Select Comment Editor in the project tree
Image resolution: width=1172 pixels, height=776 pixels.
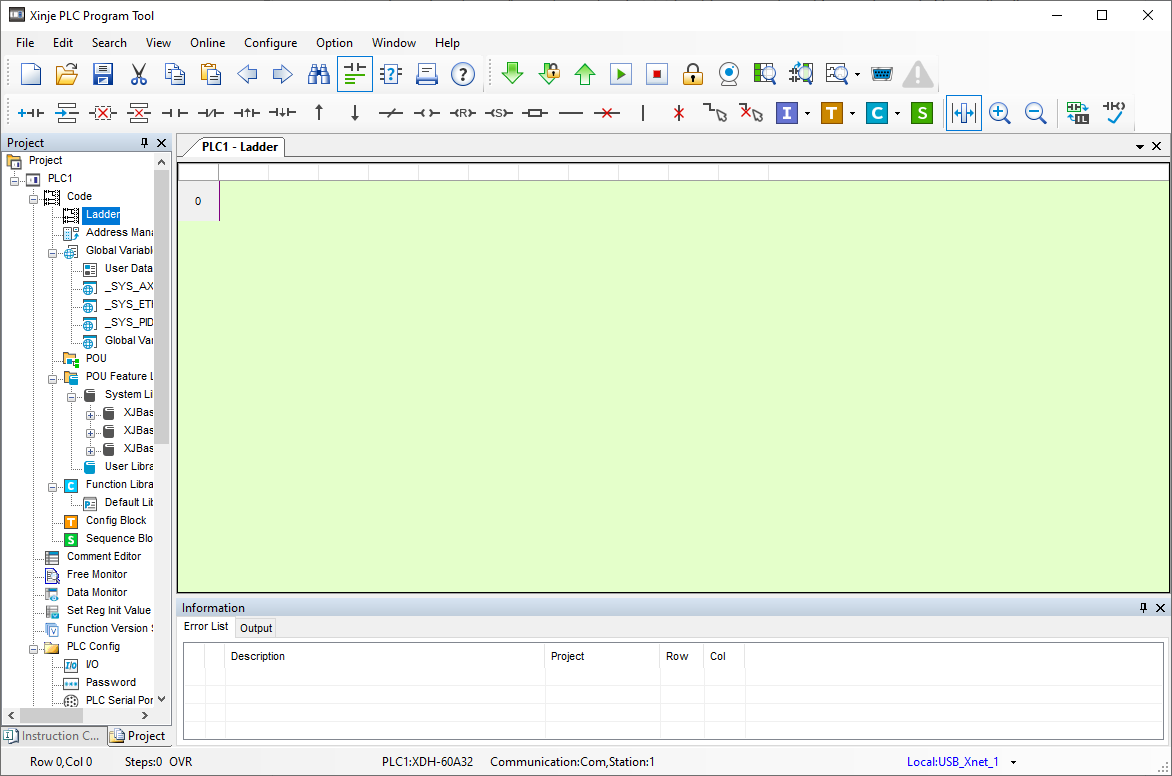(104, 556)
